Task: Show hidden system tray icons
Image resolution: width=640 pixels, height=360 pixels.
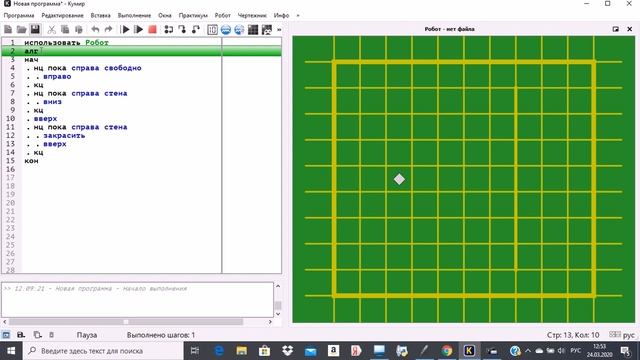Action: coord(528,351)
